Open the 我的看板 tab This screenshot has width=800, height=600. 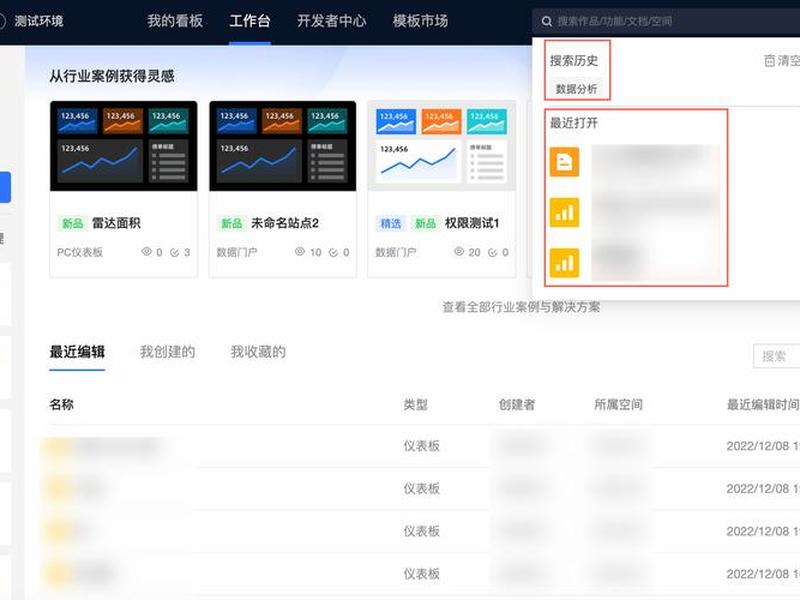coord(175,21)
